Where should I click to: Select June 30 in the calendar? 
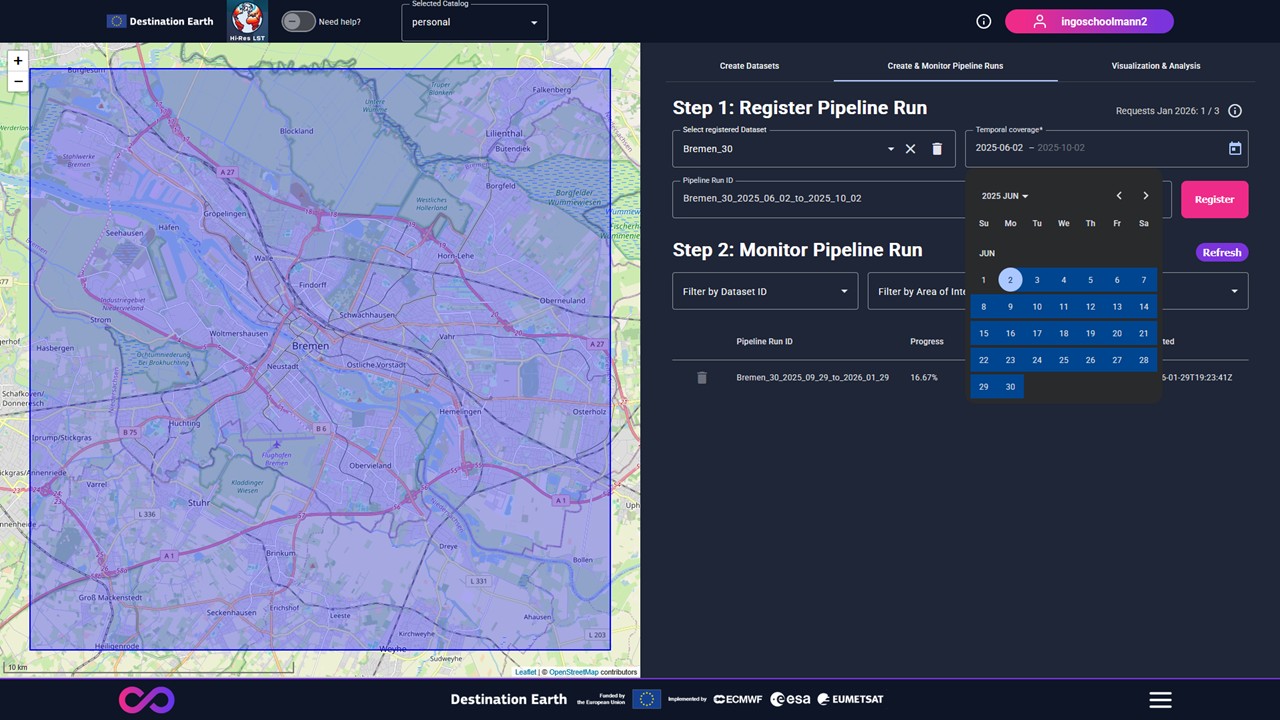pos(1010,387)
